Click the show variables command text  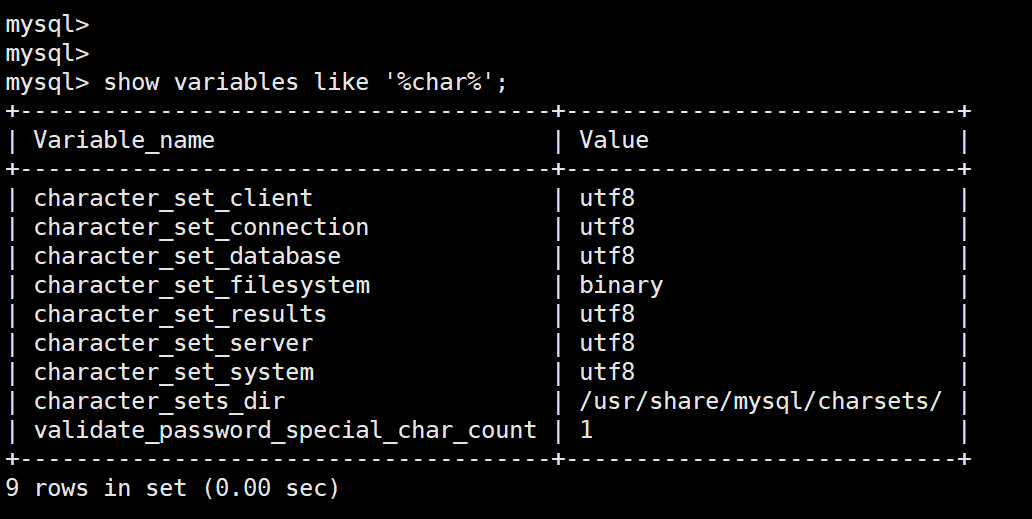click(305, 82)
